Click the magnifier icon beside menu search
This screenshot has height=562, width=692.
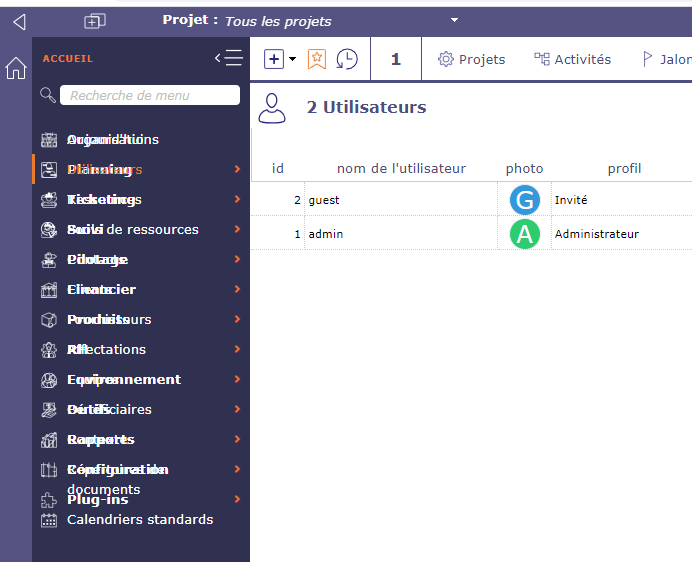click(x=47, y=95)
